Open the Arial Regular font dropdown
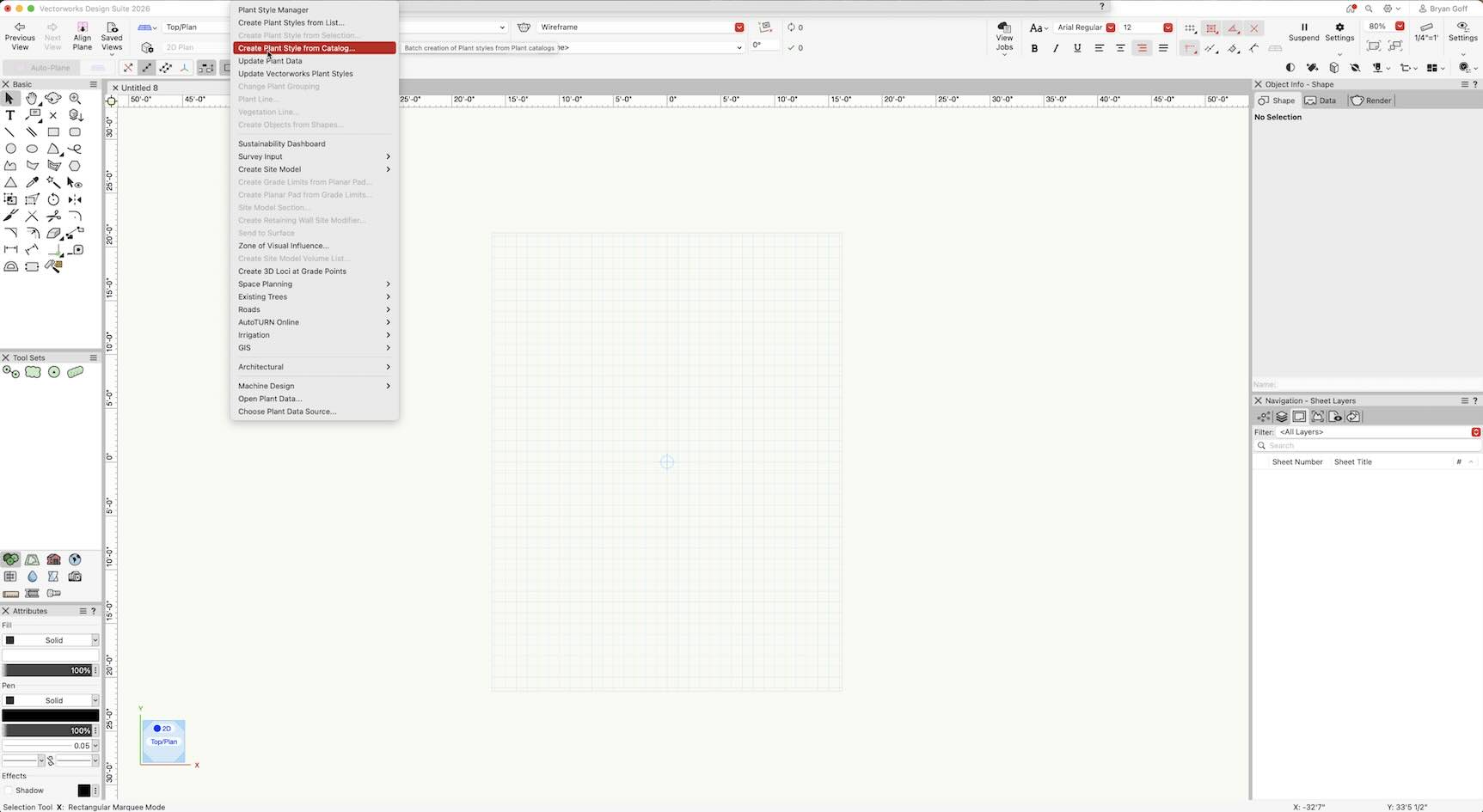The image size is (1483, 812). click(x=1085, y=27)
